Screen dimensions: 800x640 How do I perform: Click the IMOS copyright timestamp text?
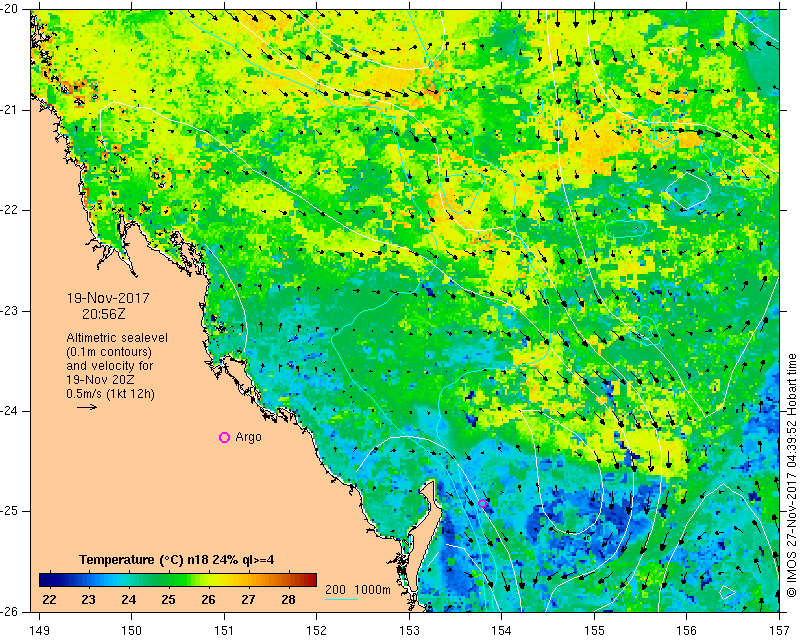(791, 476)
